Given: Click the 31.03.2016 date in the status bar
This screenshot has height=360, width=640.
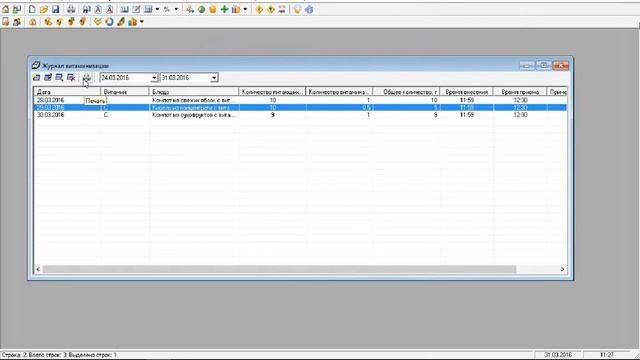Looking at the screenshot, I should tap(559, 355).
